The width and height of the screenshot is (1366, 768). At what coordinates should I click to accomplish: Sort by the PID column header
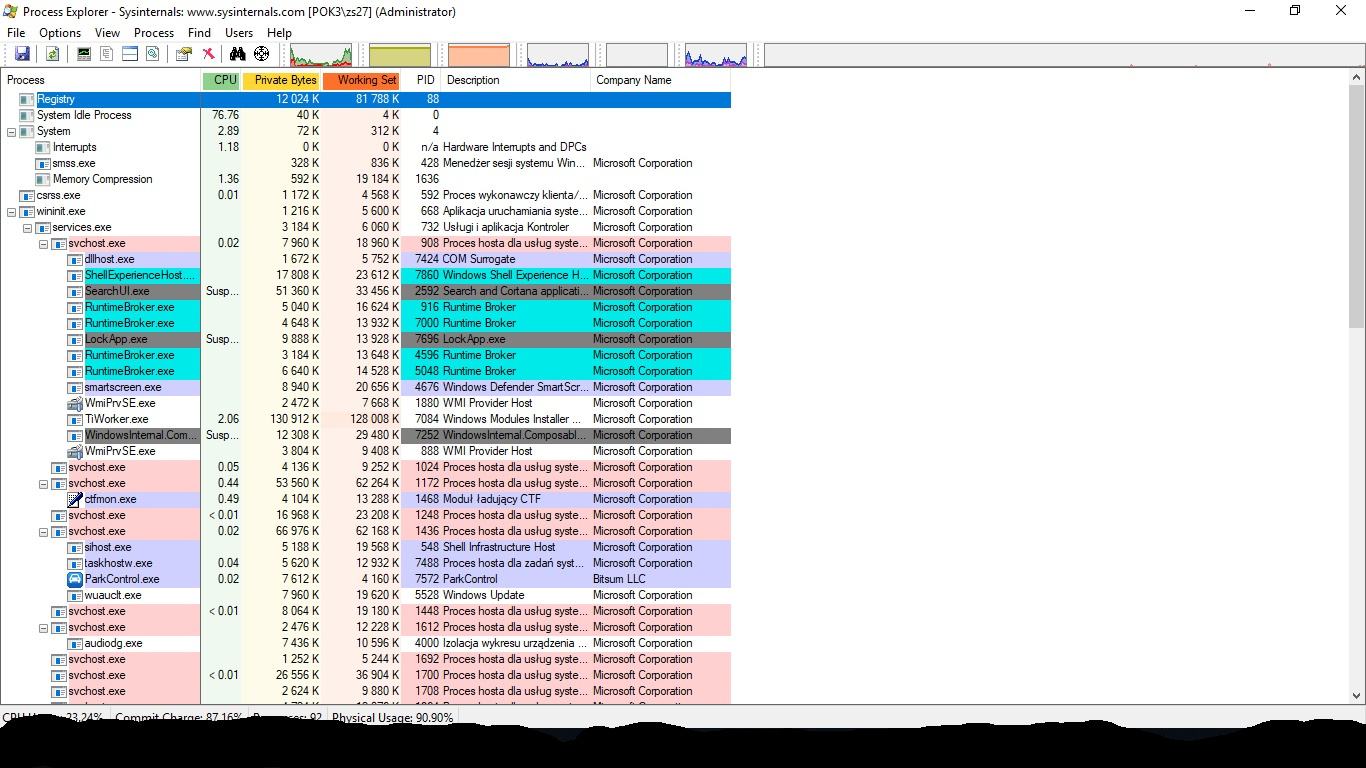coord(422,80)
